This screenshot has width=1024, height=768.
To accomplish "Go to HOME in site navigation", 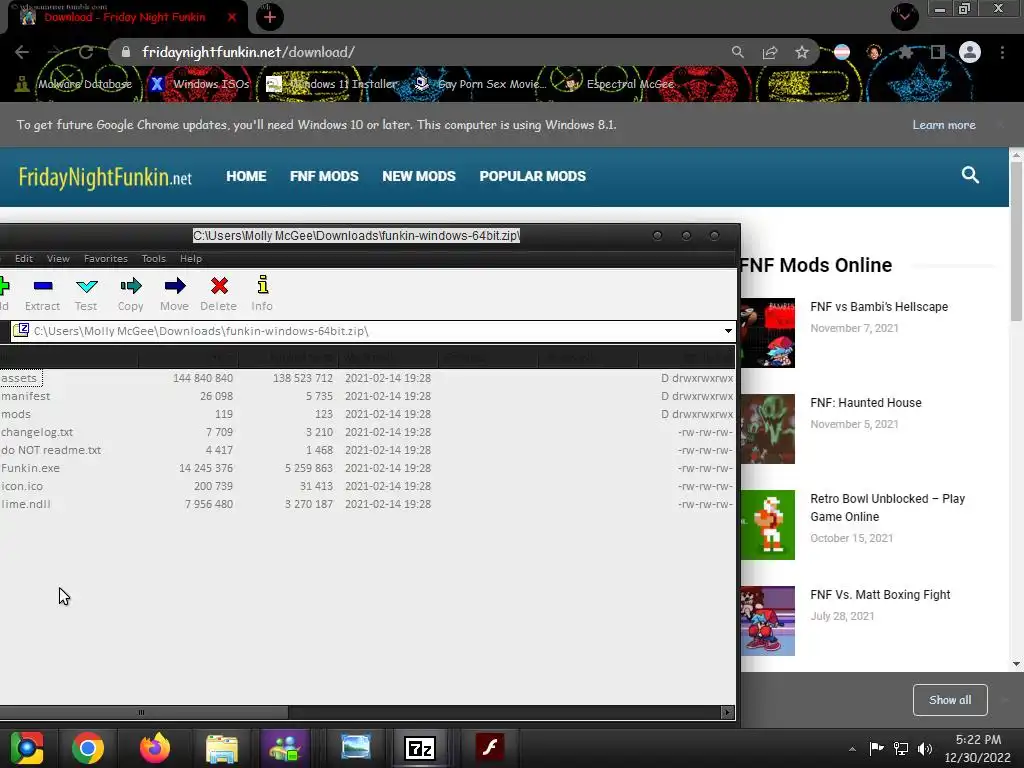I will pyautogui.click(x=246, y=176).
